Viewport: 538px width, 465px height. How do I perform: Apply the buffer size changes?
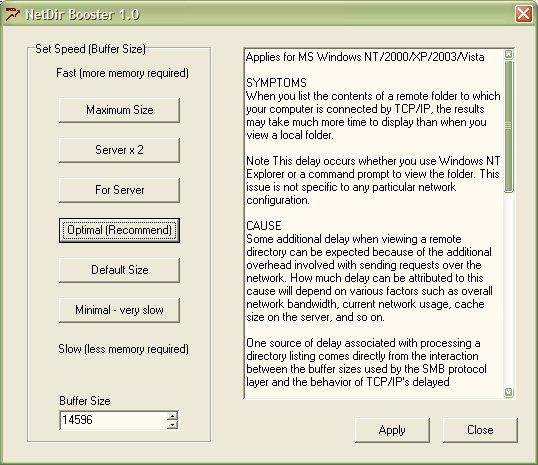[392, 430]
